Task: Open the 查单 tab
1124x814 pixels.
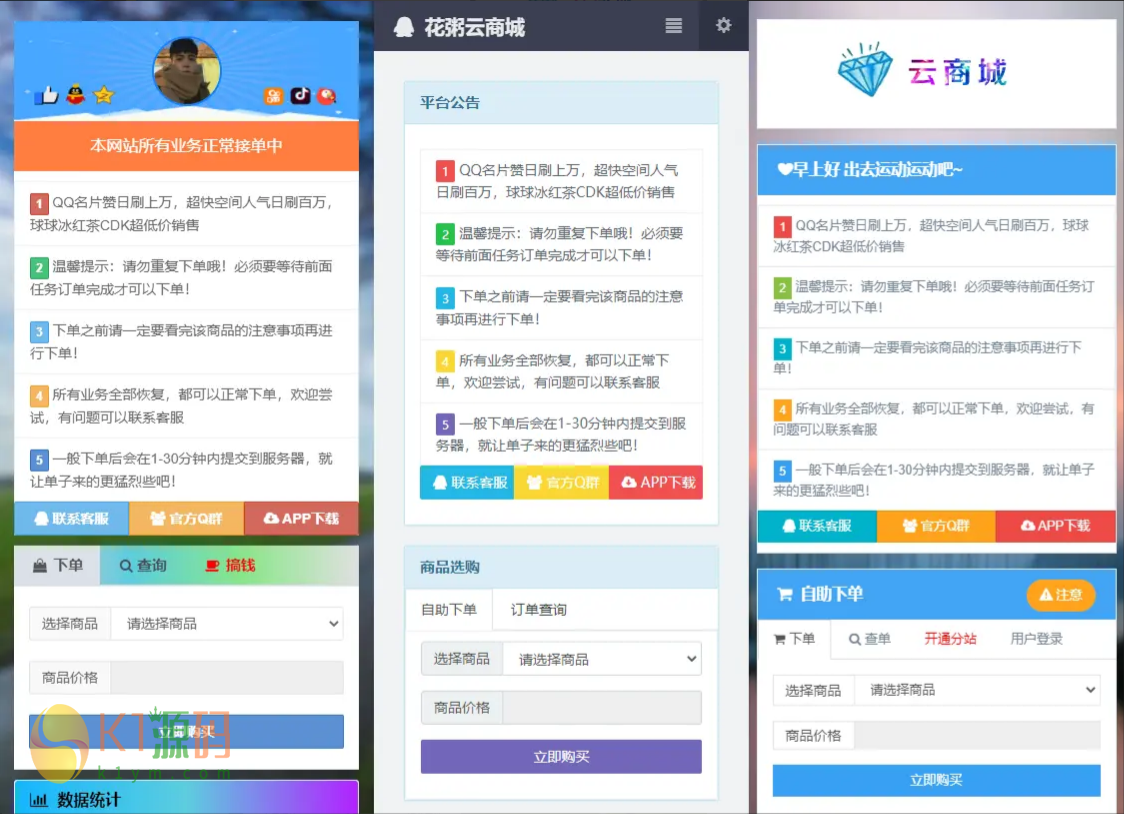Action: (870, 639)
